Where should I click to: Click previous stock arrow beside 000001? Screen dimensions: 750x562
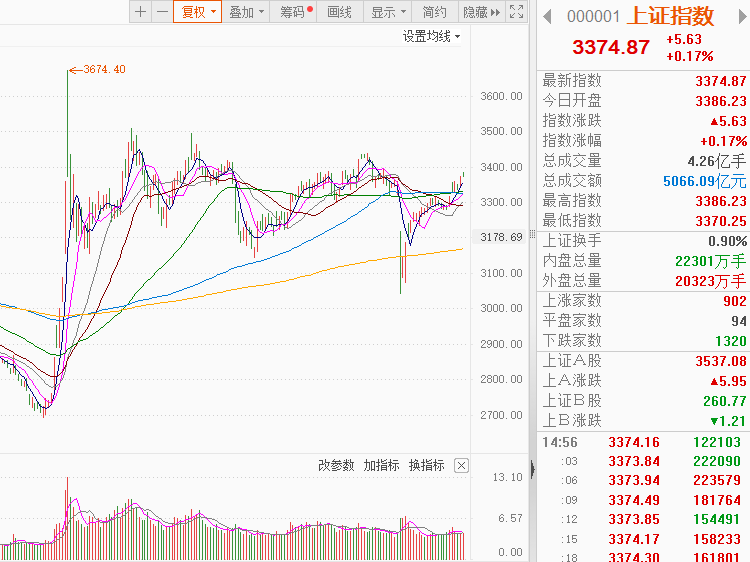pyautogui.click(x=548, y=16)
